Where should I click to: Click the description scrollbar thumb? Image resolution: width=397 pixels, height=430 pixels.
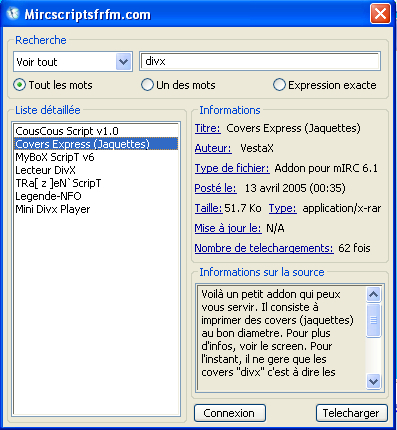coord(373,320)
